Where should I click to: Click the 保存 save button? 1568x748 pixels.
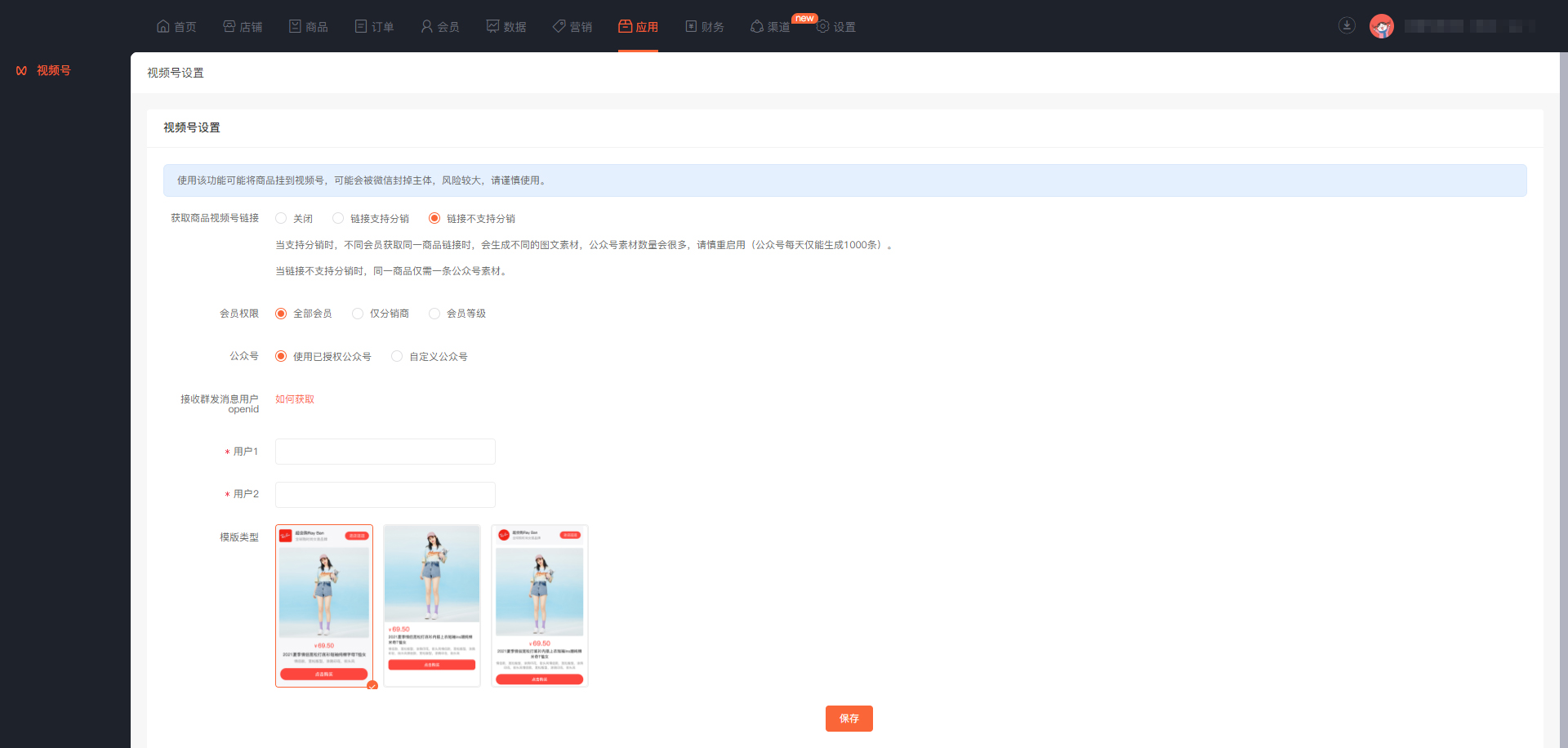[849, 719]
